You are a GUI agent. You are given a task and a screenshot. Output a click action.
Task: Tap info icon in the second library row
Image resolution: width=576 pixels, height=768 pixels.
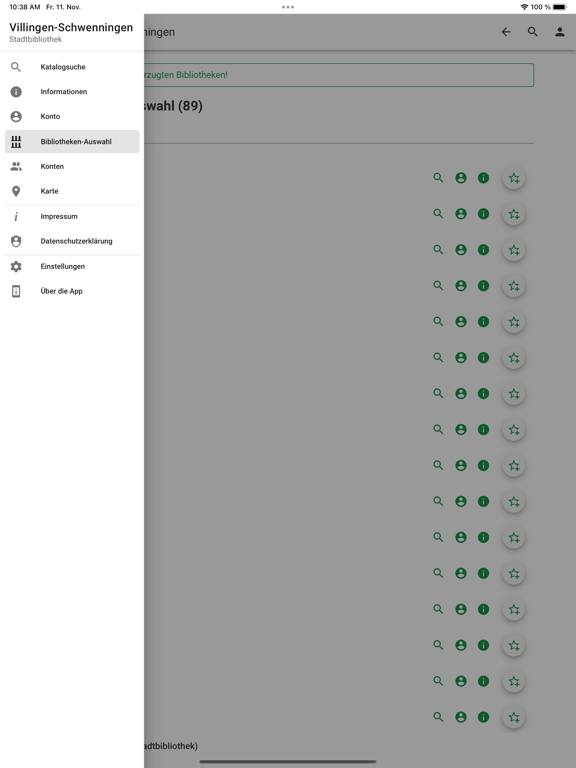(x=483, y=214)
